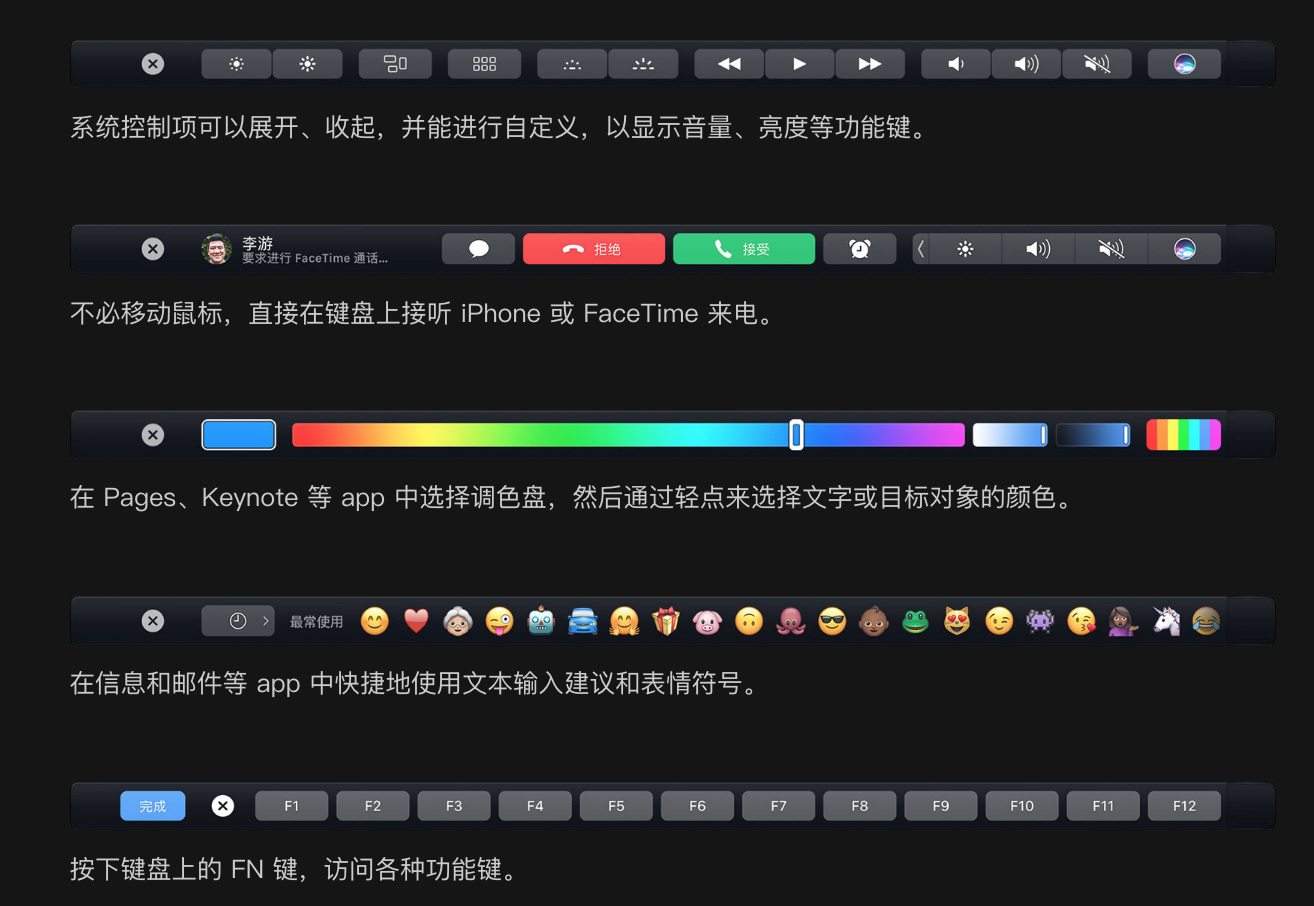This screenshot has width=1314, height=906.
Task: Insert the winking tongue-out emoji
Action: [500, 621]
